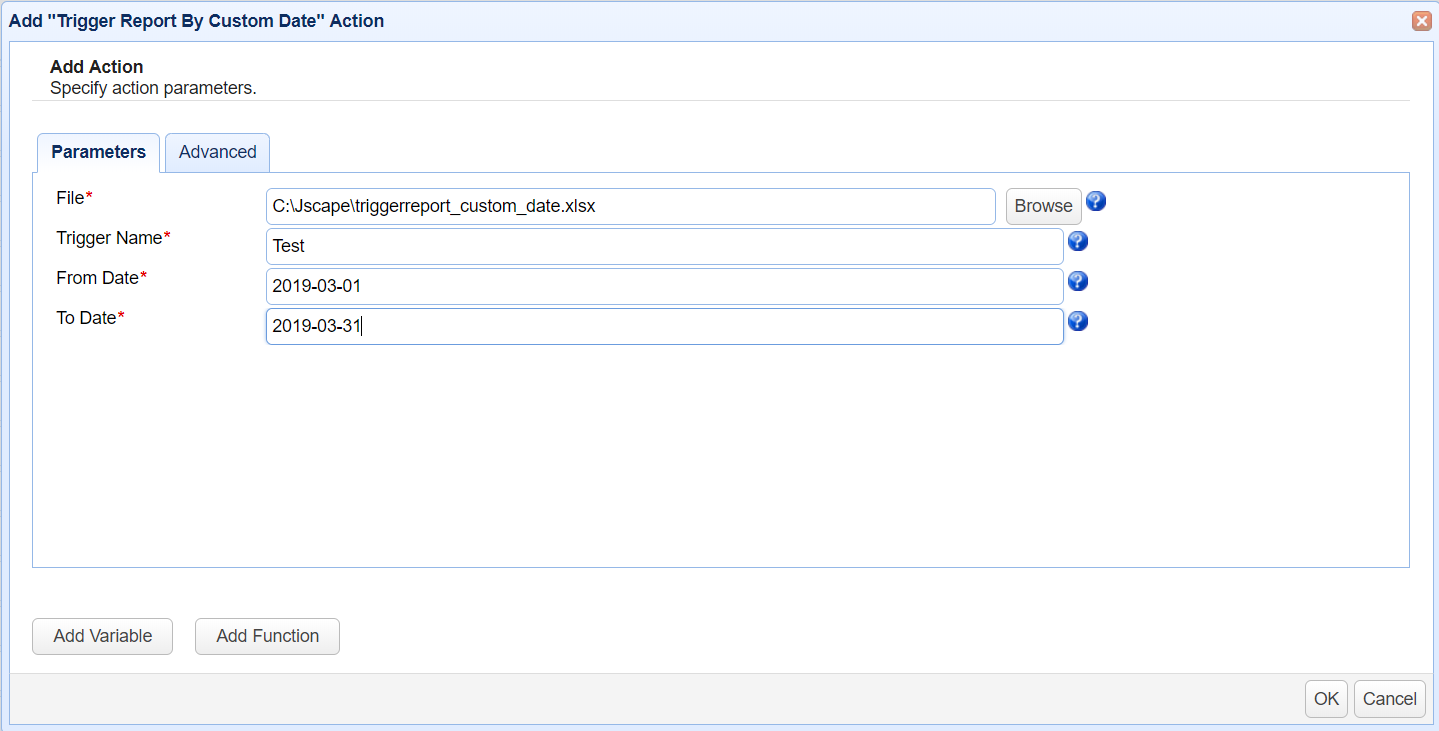Focus the File path input field
The width and height of the screenshot is (1439, 731).
[x=630, y=206]
